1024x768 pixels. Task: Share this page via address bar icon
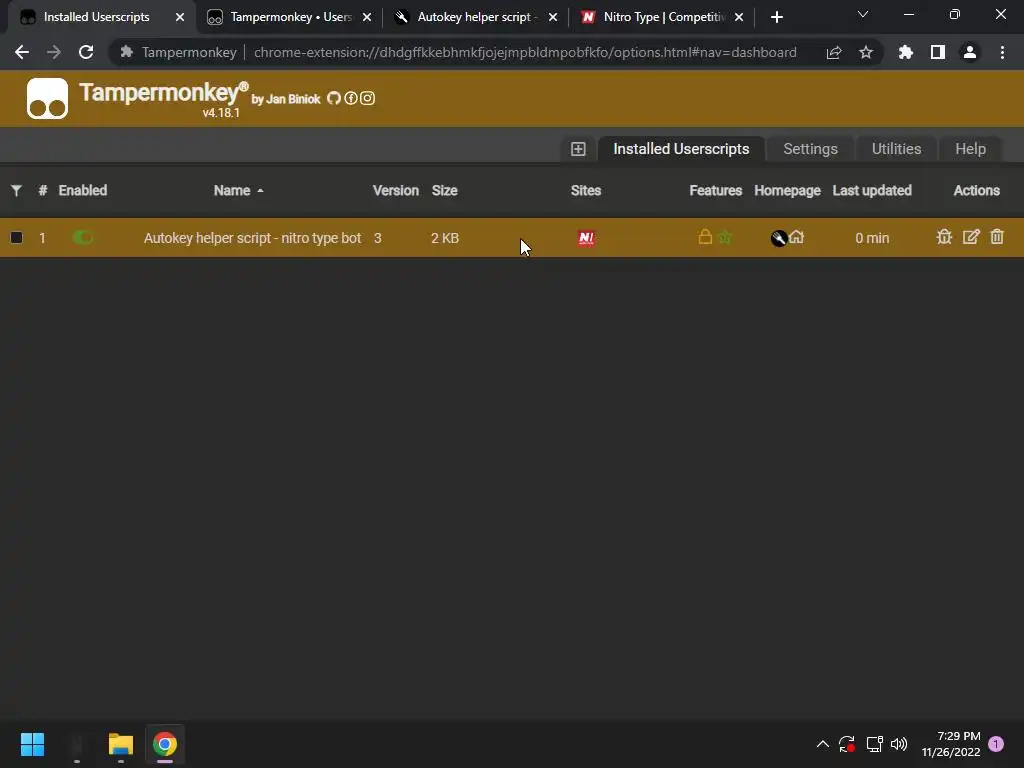coord(833,52)
